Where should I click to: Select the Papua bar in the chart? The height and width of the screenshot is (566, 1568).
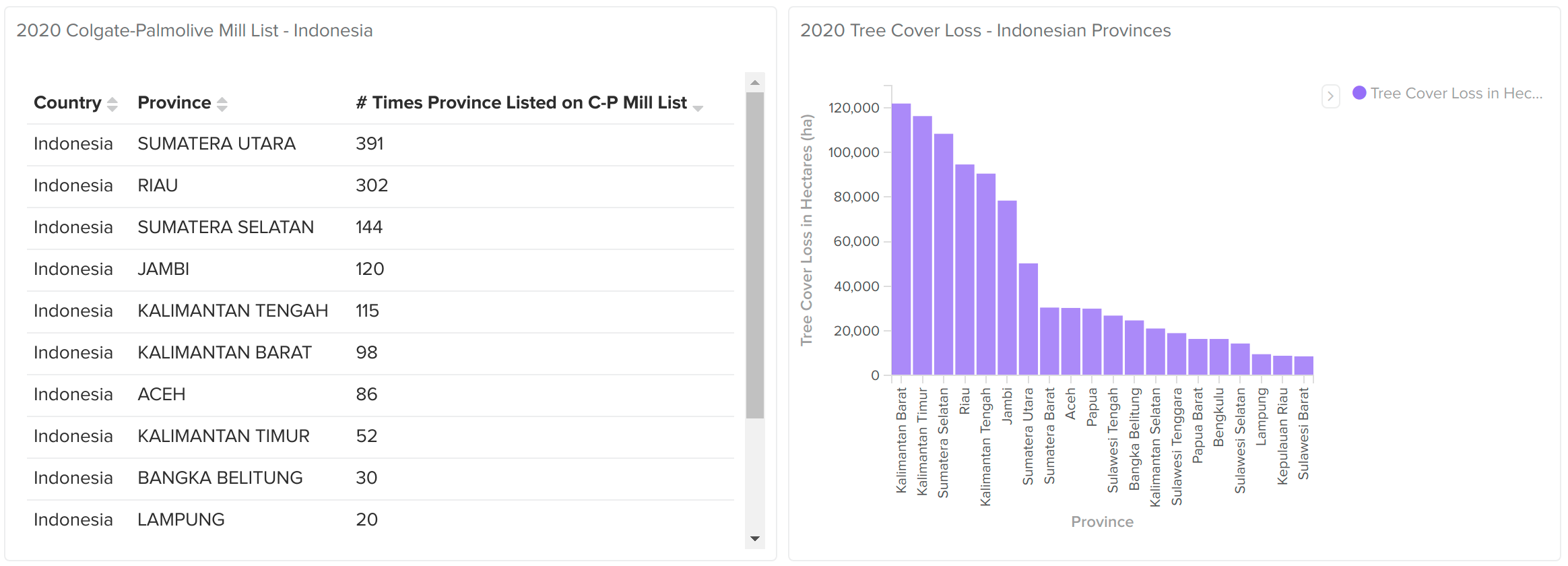click(x=1092, y=342)
